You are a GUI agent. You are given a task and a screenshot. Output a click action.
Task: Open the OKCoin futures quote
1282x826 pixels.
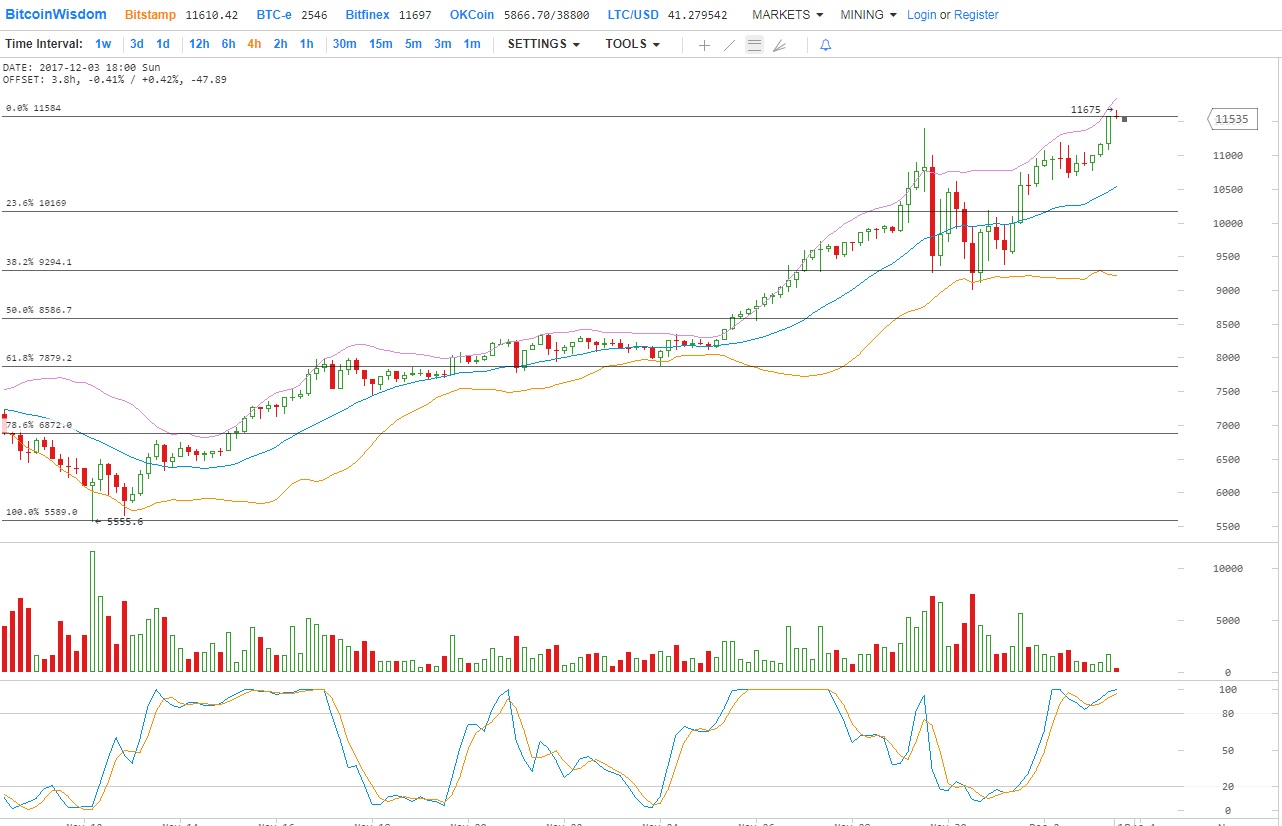pos(471,14)
